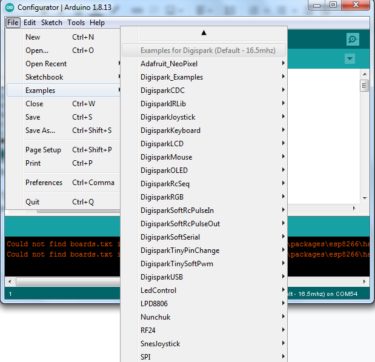Expand the DigisparkKeyboard examples submenu
Image resolution: width=375 pixels, height=362 pixels.
(204, 130)
